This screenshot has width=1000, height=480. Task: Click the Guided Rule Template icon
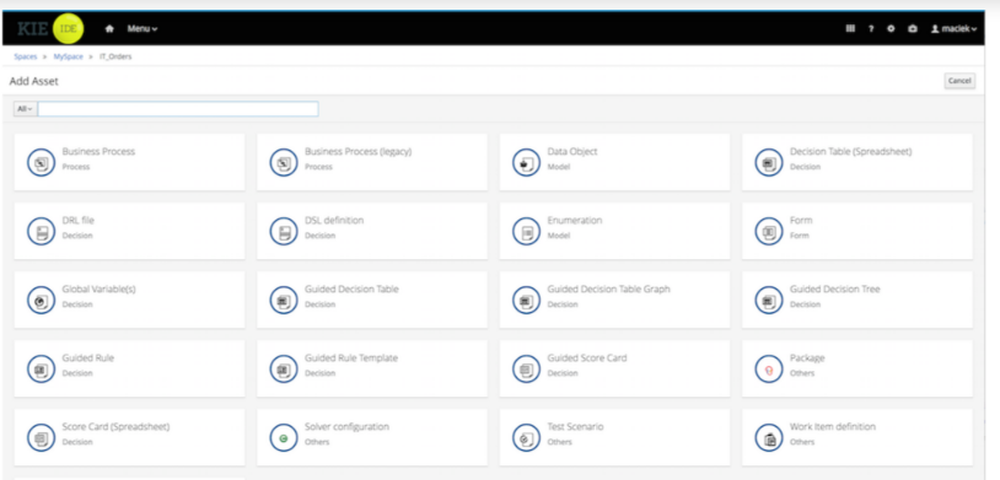(x=284, y=369)
